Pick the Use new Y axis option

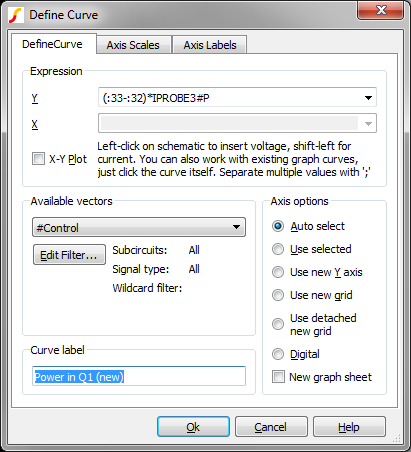[x=278, y=272]
